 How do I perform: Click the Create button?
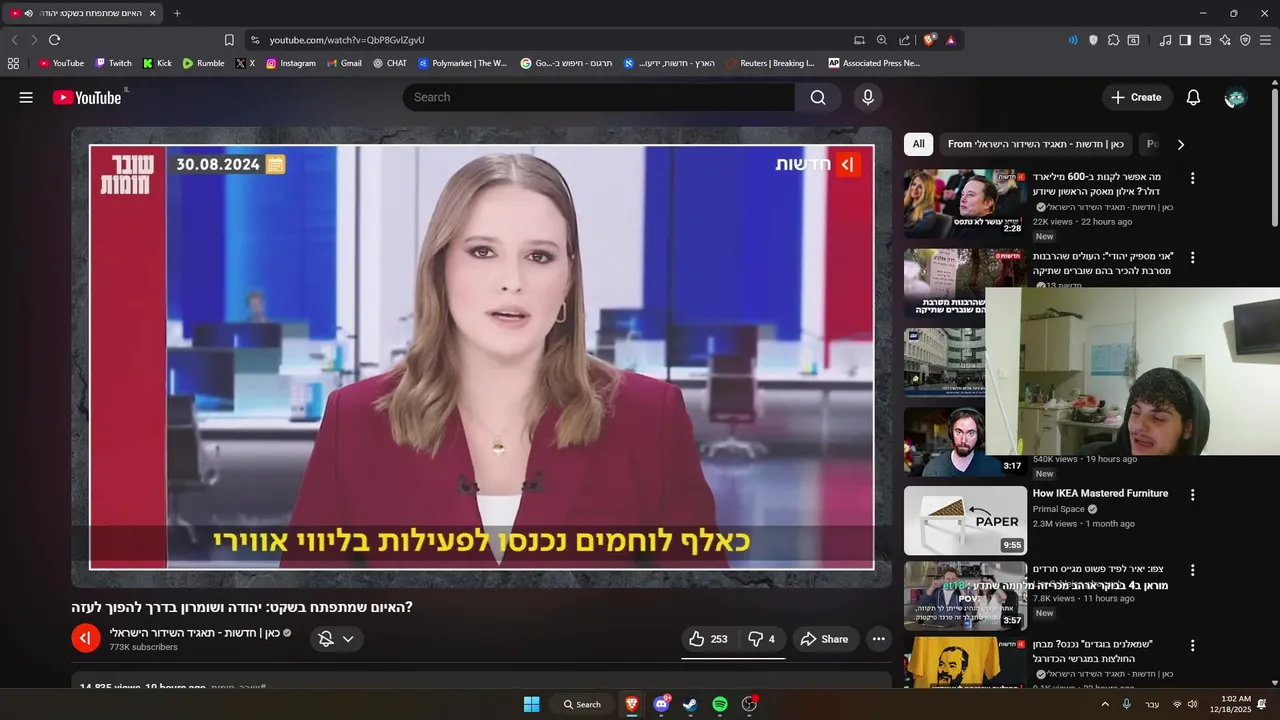(1136, 97)
